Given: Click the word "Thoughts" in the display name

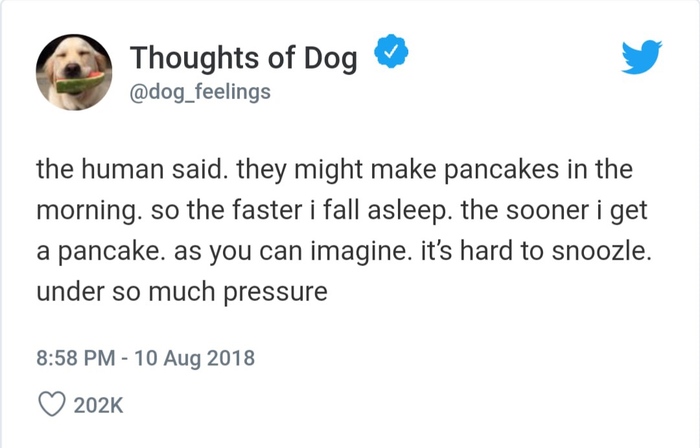Looking at the screenshot, I should (x=194, y=58).
